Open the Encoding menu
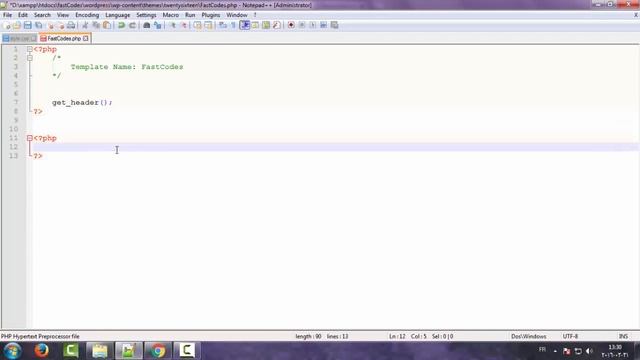 [87, 15]
